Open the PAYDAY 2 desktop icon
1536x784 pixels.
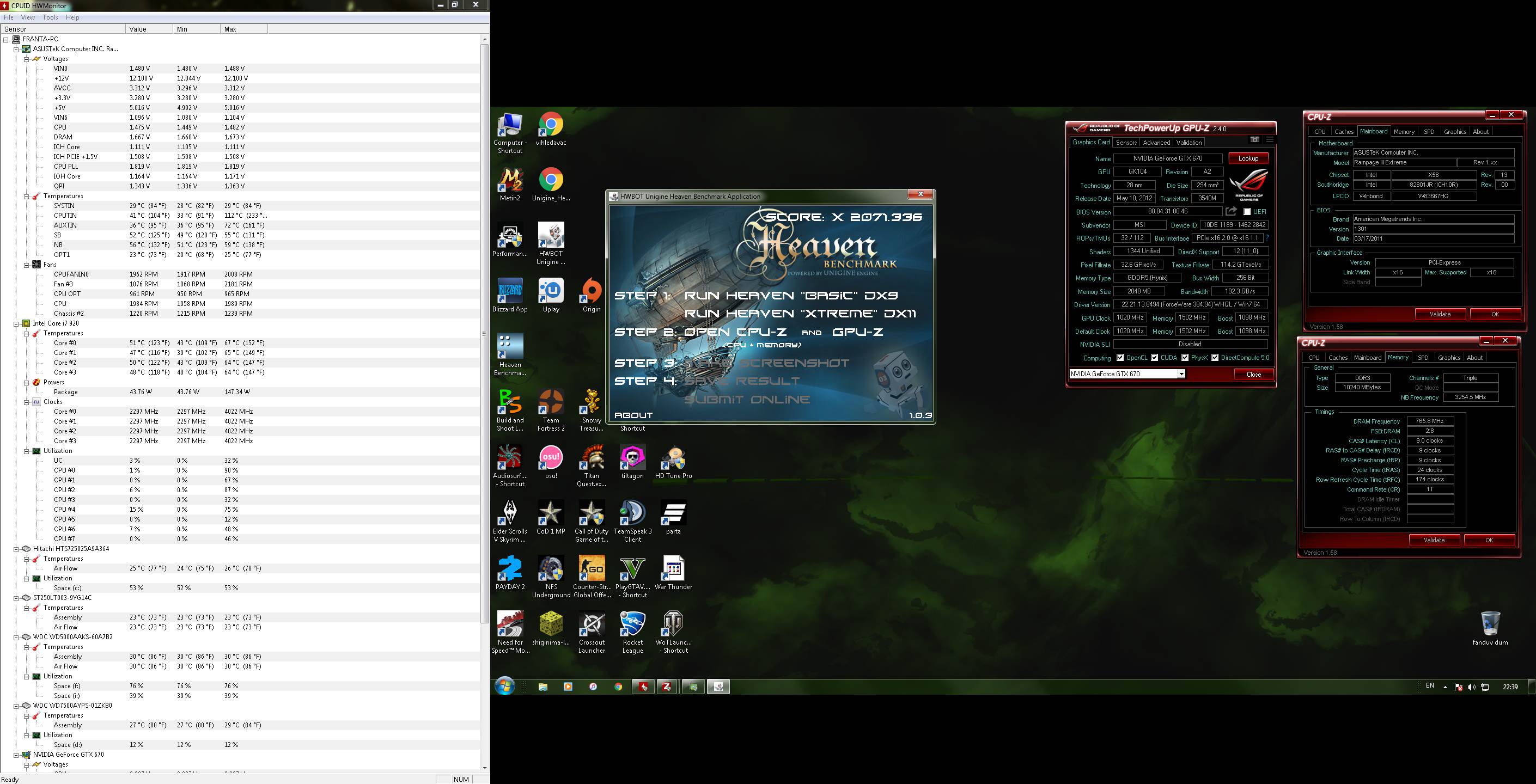pos(510,573)
